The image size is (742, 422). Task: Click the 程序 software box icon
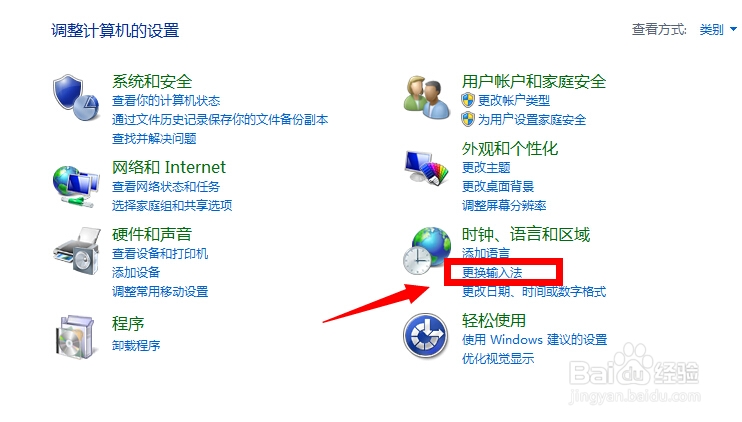pyautogui.click(x=75, y=337)
